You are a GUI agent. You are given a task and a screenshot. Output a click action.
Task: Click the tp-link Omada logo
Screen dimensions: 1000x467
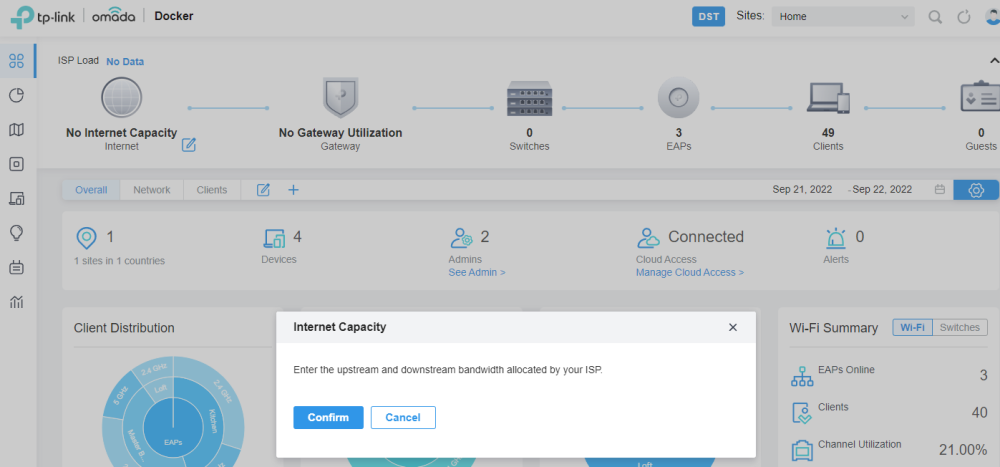click(x=73, y=17)
